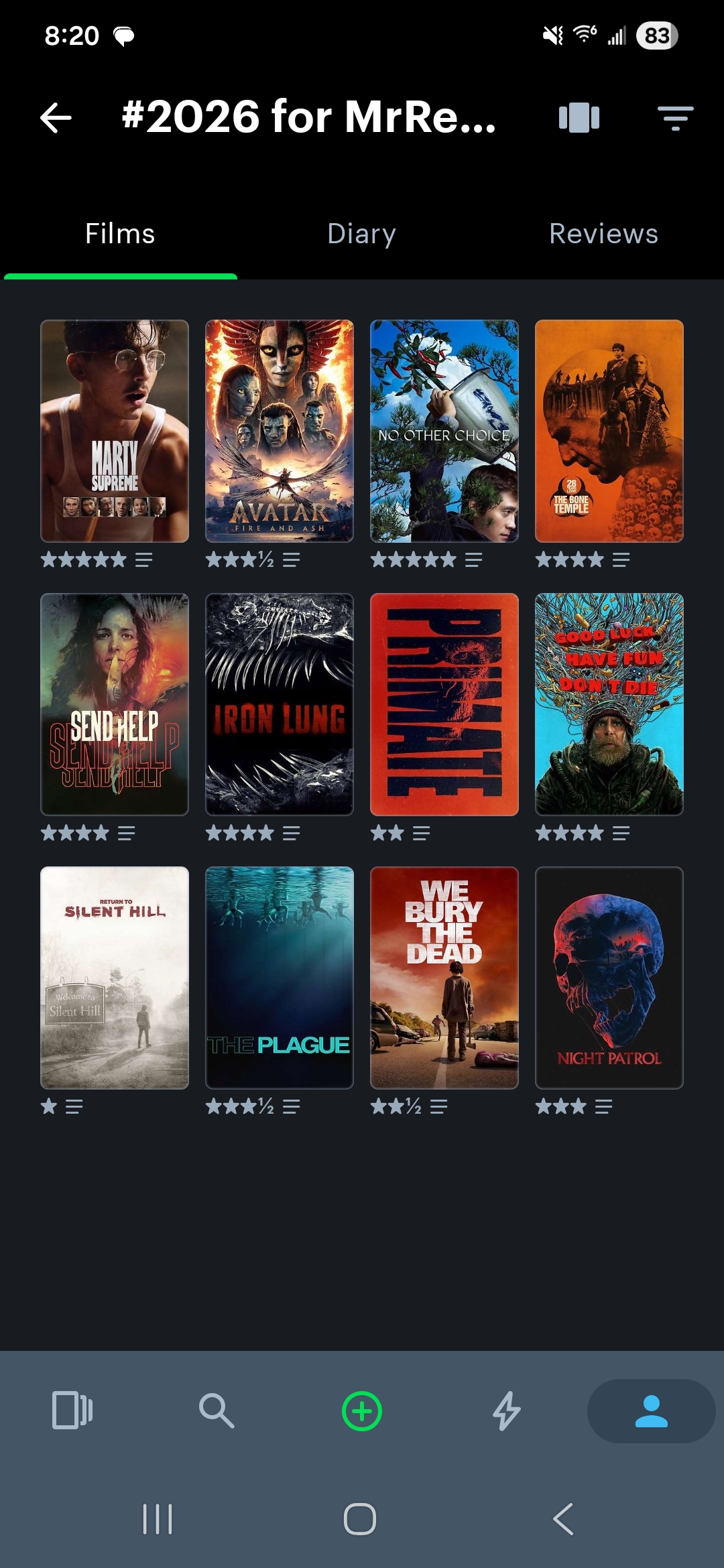Open the Avatar Fire and Ash poster

[x=280, y=431]
